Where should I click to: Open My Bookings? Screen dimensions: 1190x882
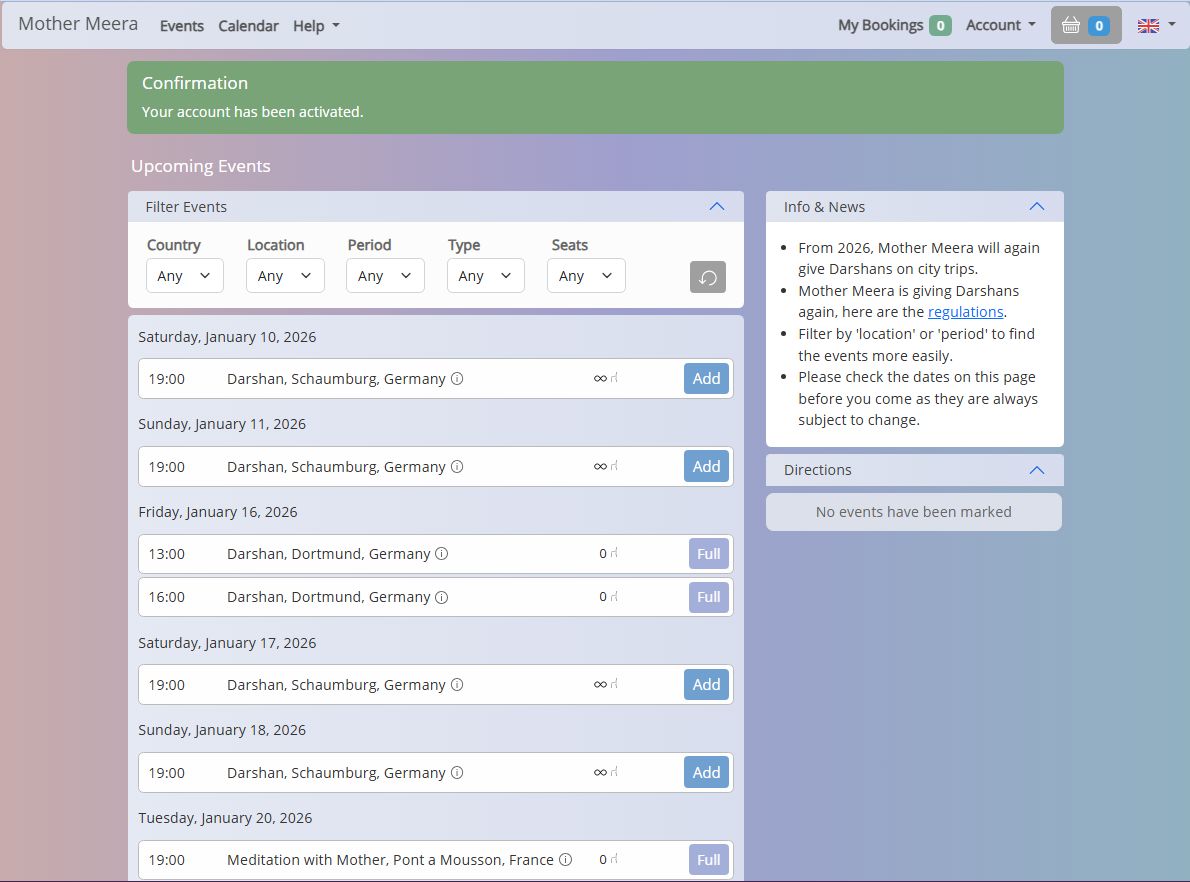(x=884, y=24)
